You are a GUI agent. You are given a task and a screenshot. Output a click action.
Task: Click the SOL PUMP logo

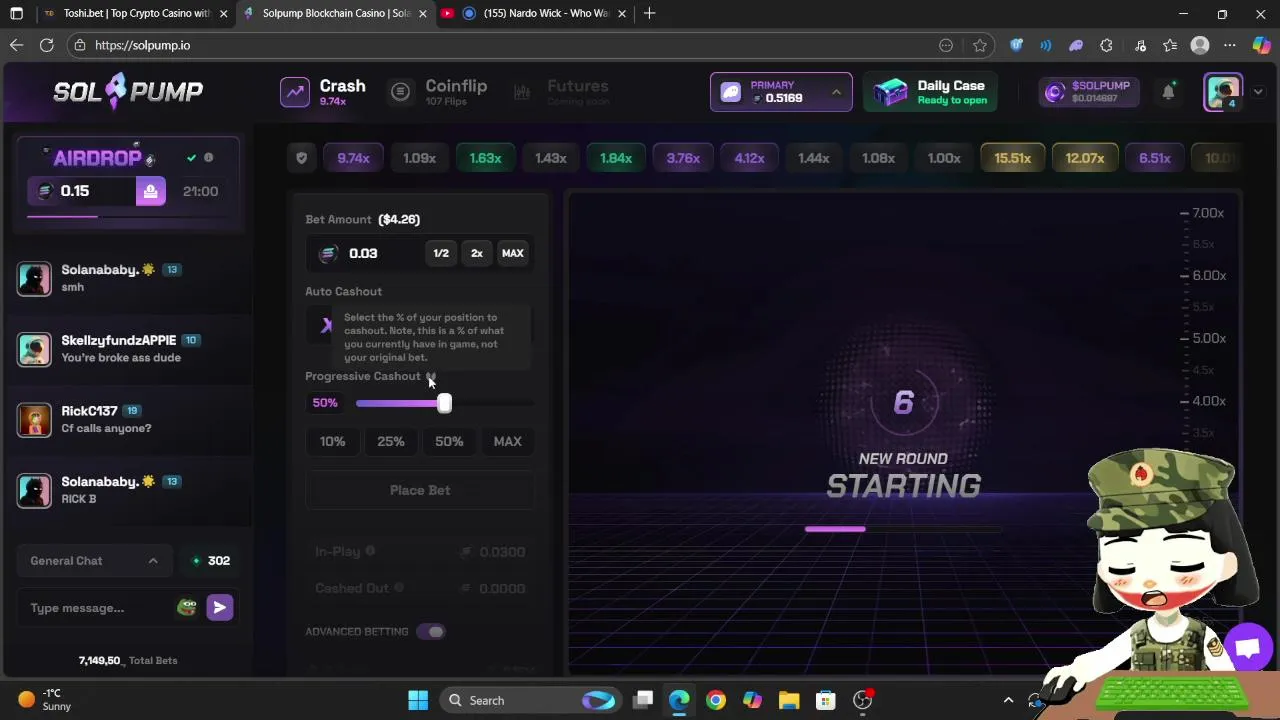tap(128, 91)
